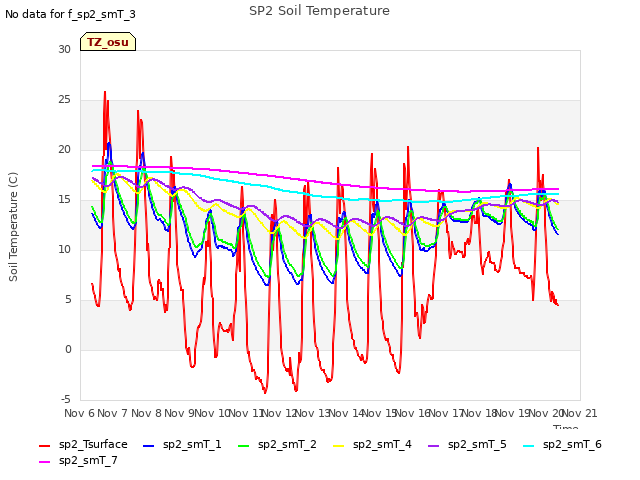Click the Nov 6 x-axis date label
This screenshot has height=480, width=640.
(79, 413)
